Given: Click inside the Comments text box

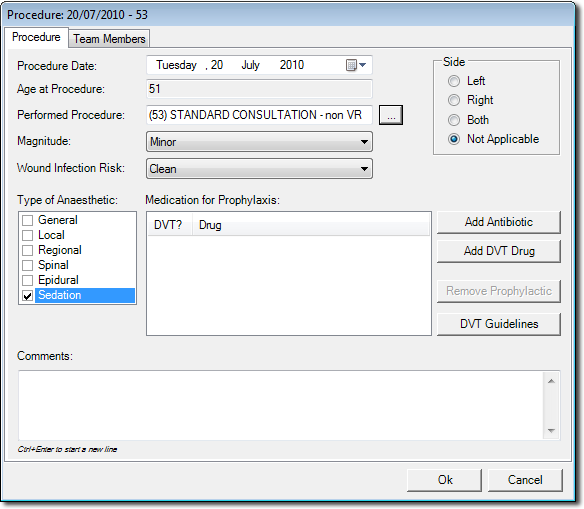Looking at the screenshot, I should point(282,405).
